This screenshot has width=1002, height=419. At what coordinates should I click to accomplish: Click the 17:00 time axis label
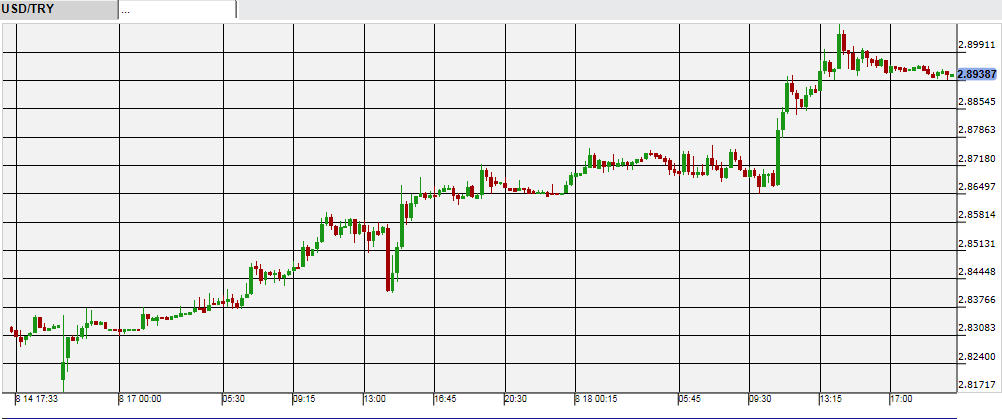[x=901, y=398]
